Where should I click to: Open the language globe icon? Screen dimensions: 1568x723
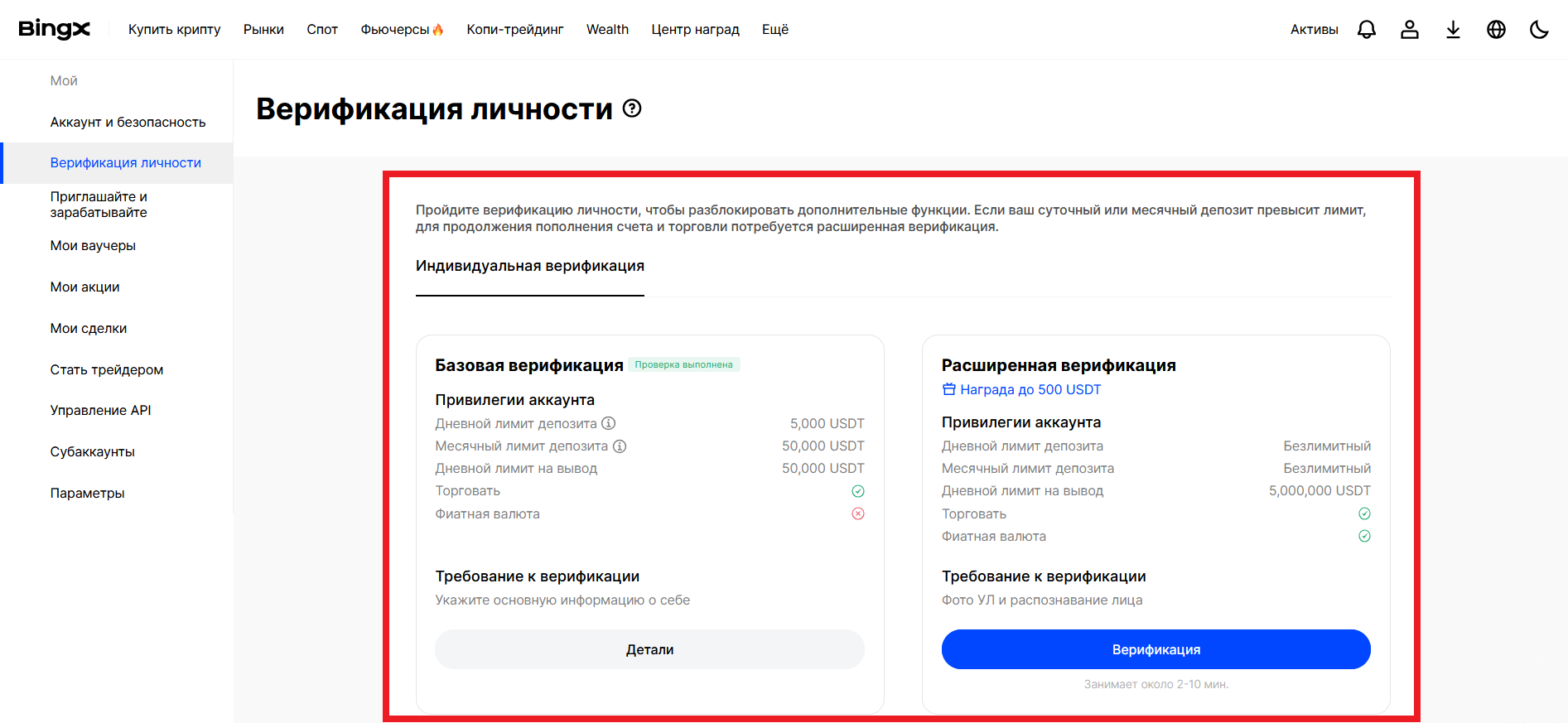(x=1496, y=30)
